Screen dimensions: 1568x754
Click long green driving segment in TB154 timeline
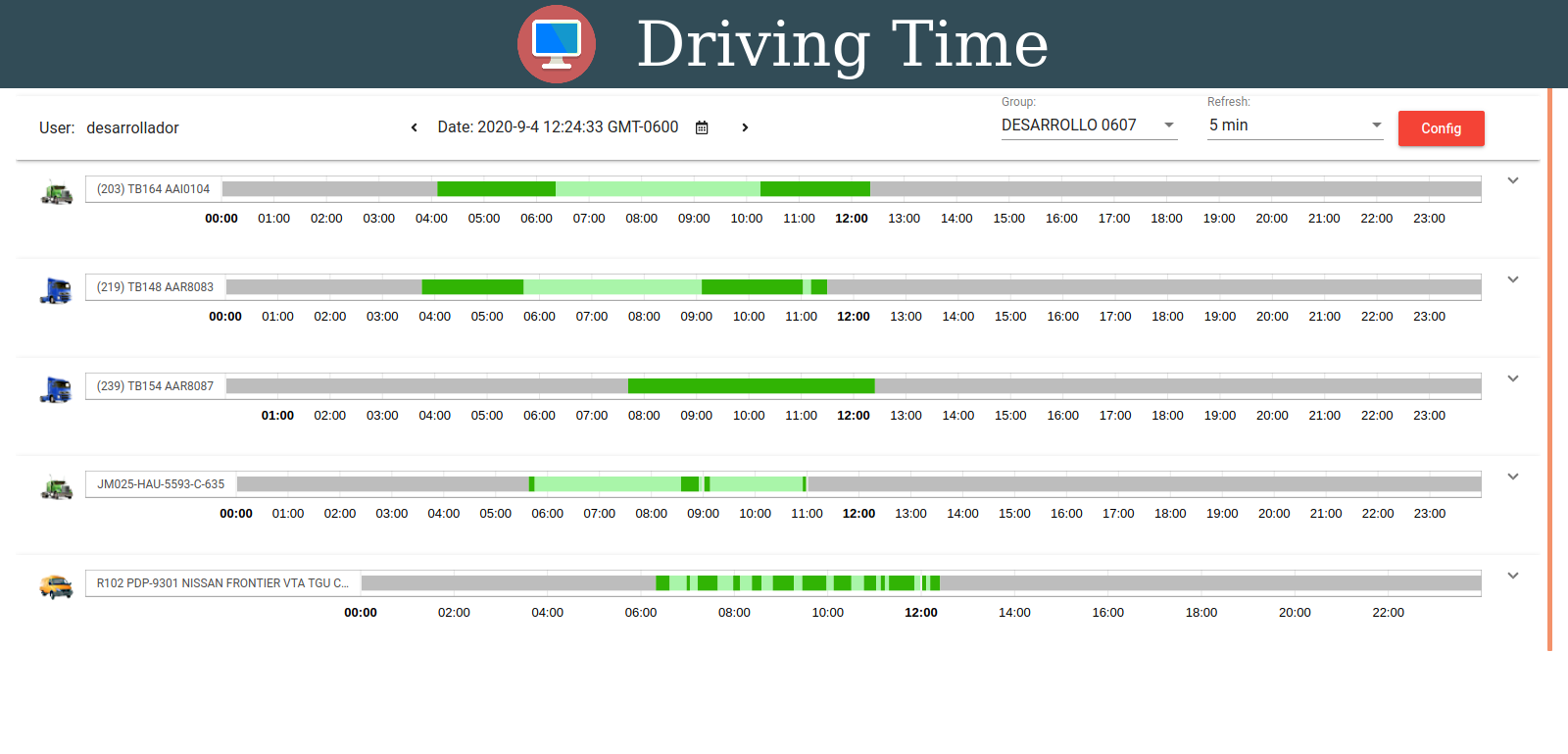pyautogui.click(x=751, y=386)
